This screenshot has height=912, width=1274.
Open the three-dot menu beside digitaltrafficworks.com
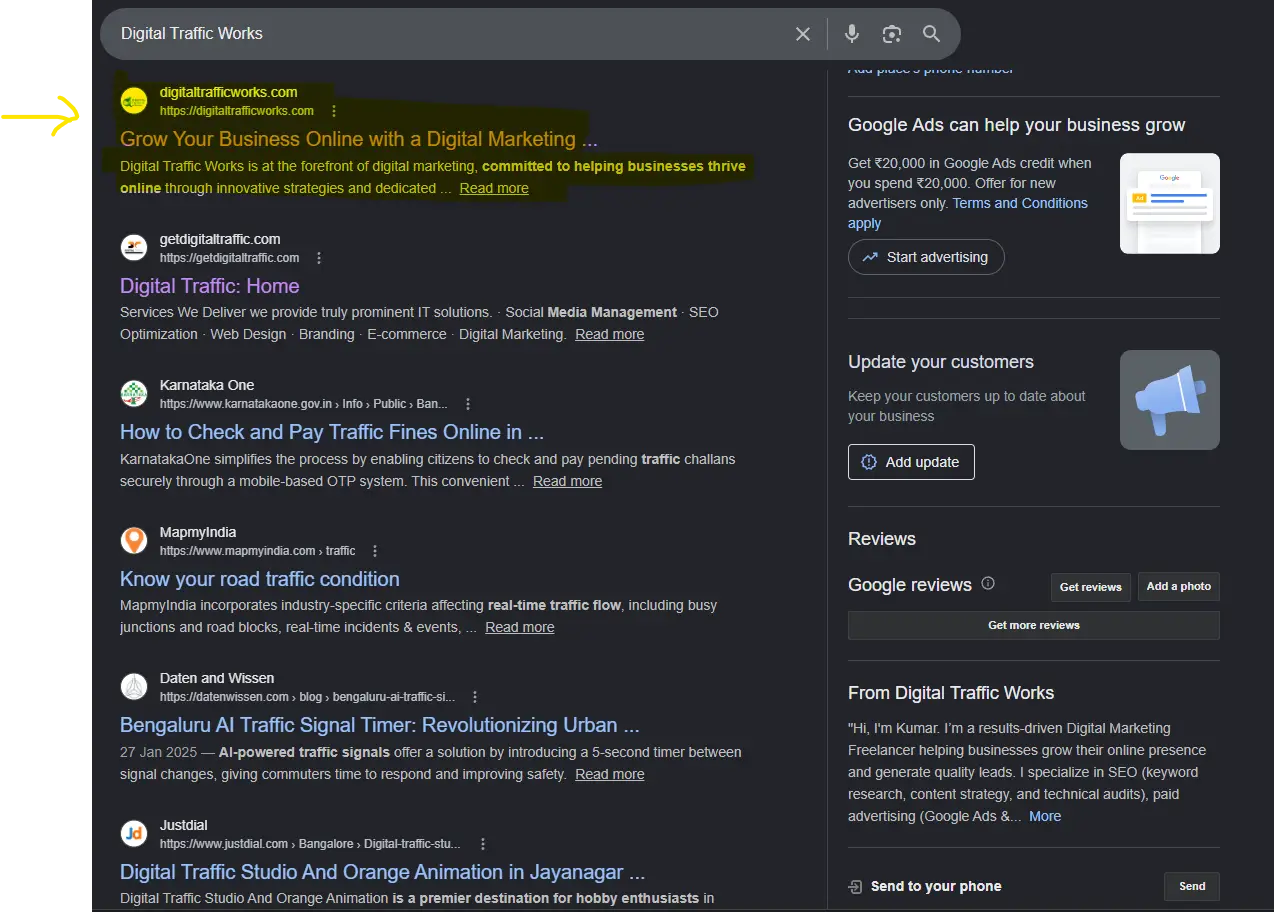click(334, 111)
